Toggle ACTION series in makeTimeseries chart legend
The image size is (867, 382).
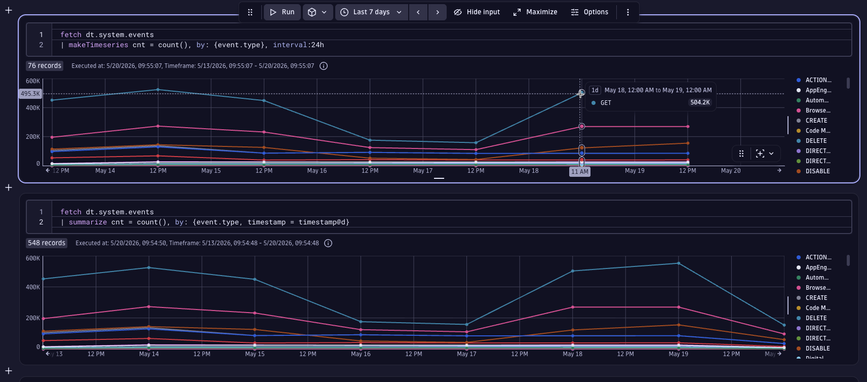coord(814,80)
